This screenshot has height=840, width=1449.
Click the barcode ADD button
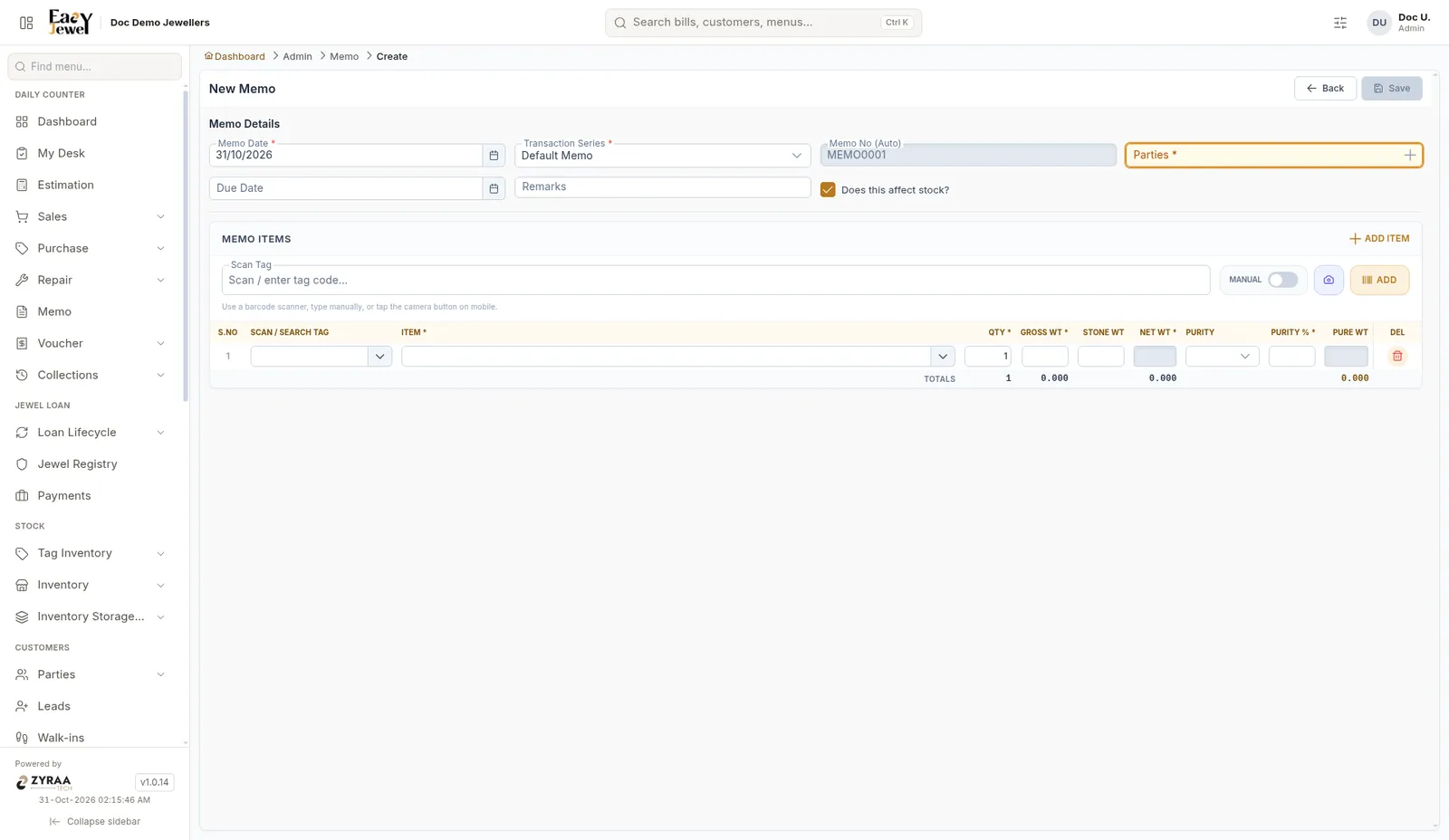pyautogui.click(x=1379, y=280)
